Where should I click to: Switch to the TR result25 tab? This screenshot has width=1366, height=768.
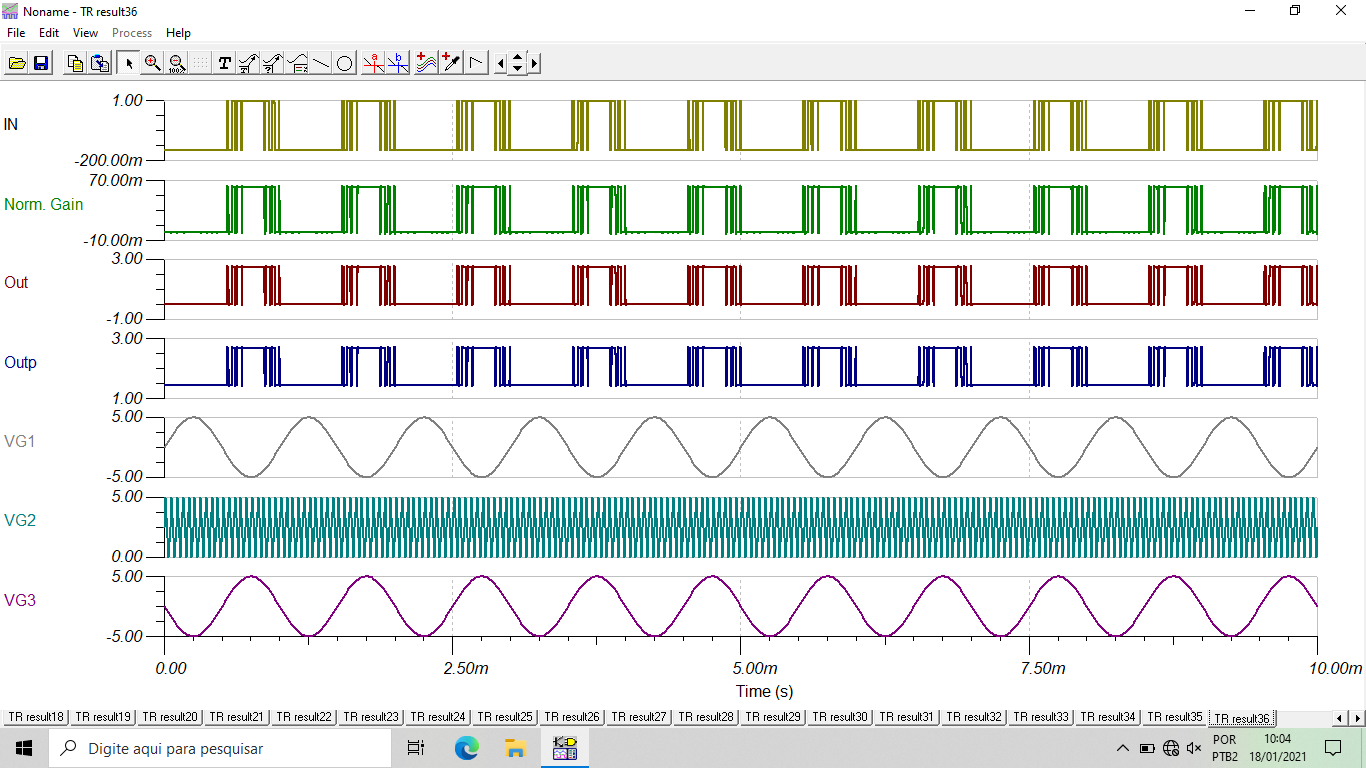(505, 717)
